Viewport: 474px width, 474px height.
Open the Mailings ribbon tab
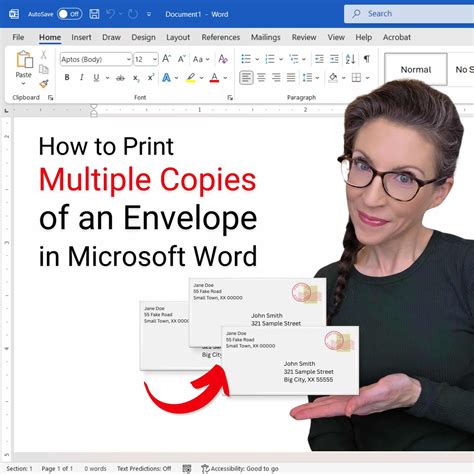click(x=265, y=37)
